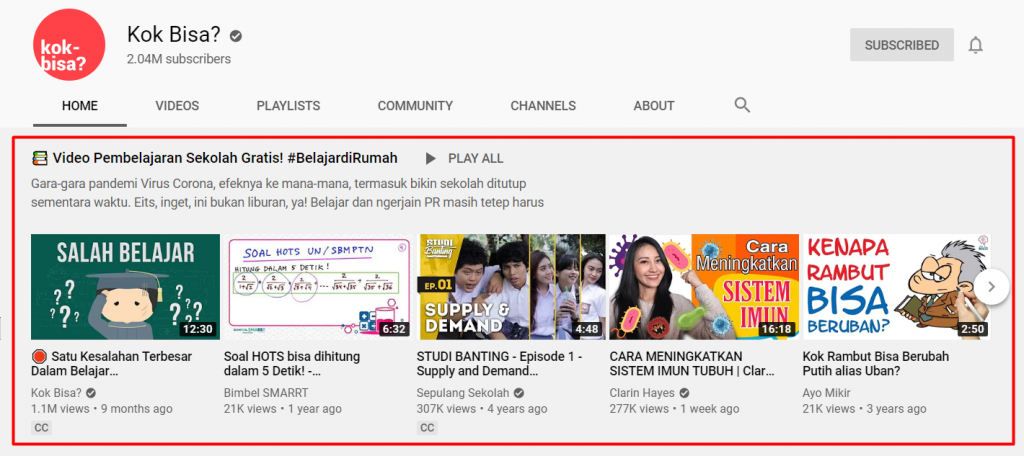This screenshot has width=1024, height=456.
Task: Click Clarin Hayes channel name
Action: (643, 393)
